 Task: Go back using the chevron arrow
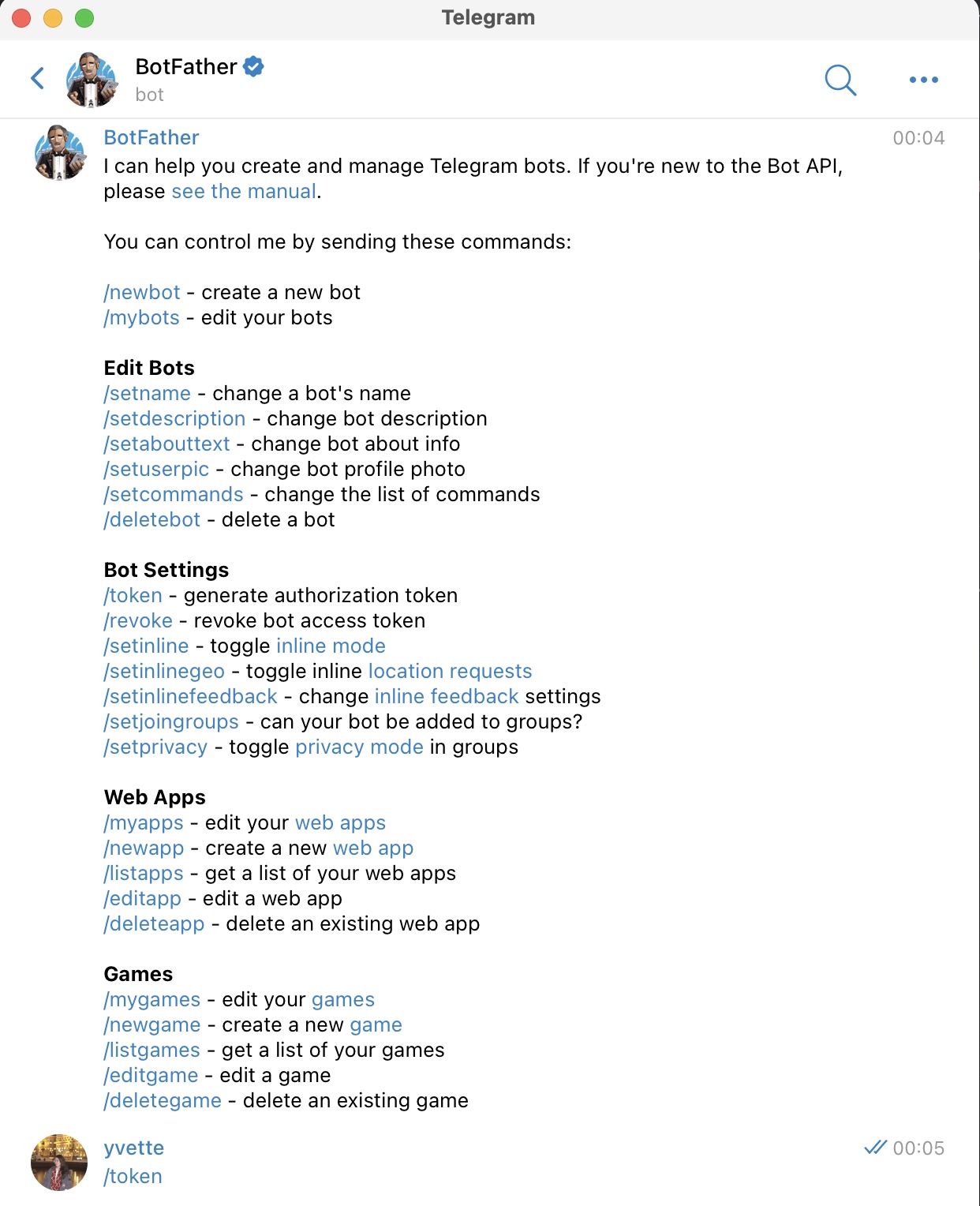click(37, 78)
